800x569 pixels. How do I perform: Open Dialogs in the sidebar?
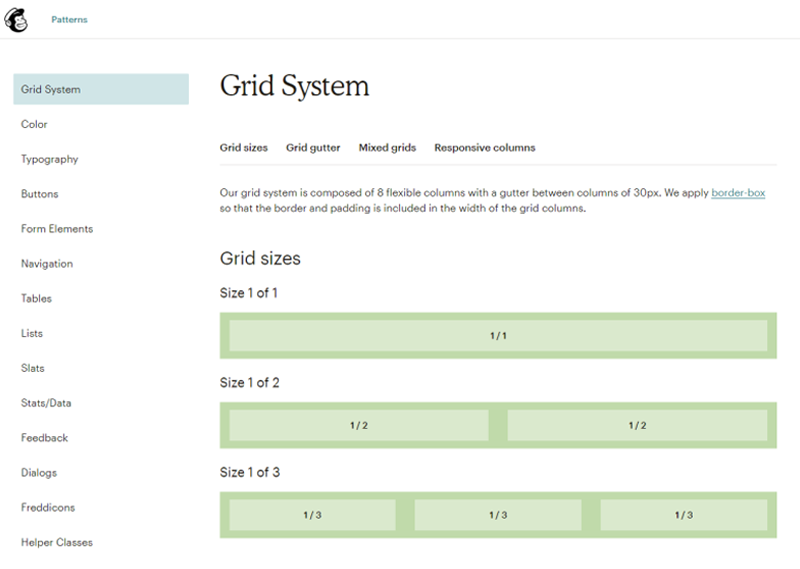[x=39, y=473]
